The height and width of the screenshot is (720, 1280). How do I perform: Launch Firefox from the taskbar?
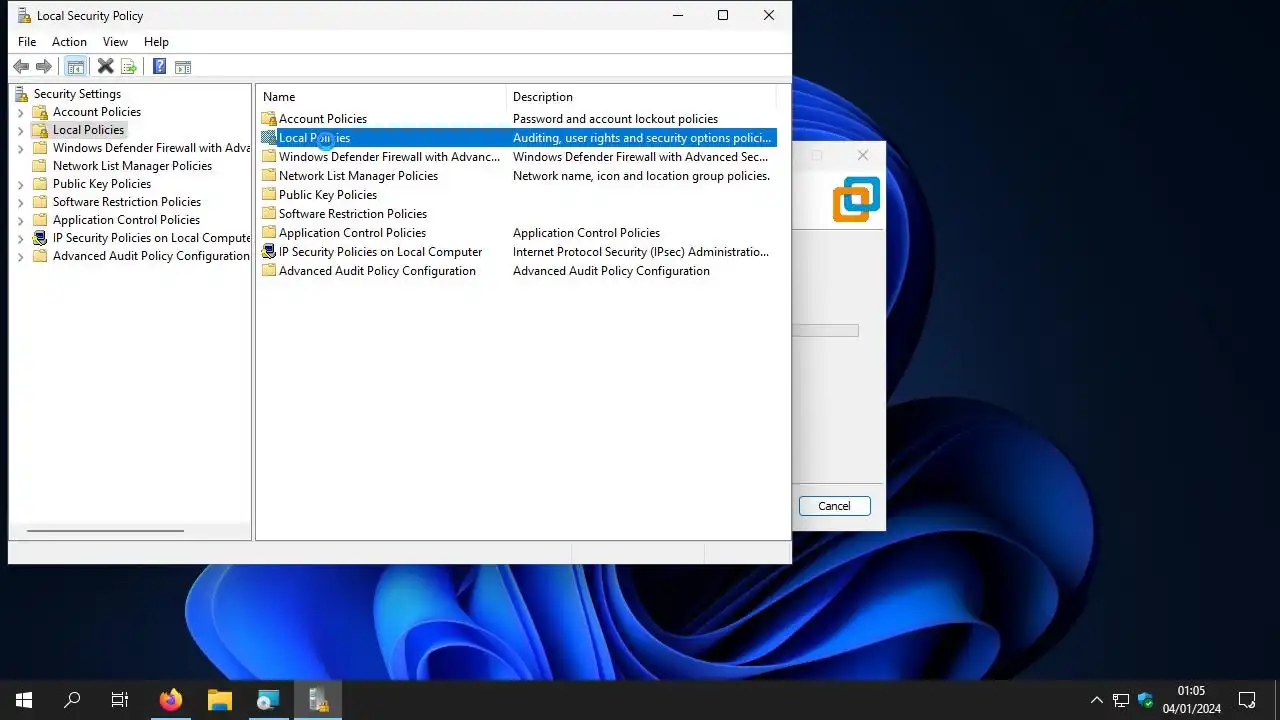171,700
